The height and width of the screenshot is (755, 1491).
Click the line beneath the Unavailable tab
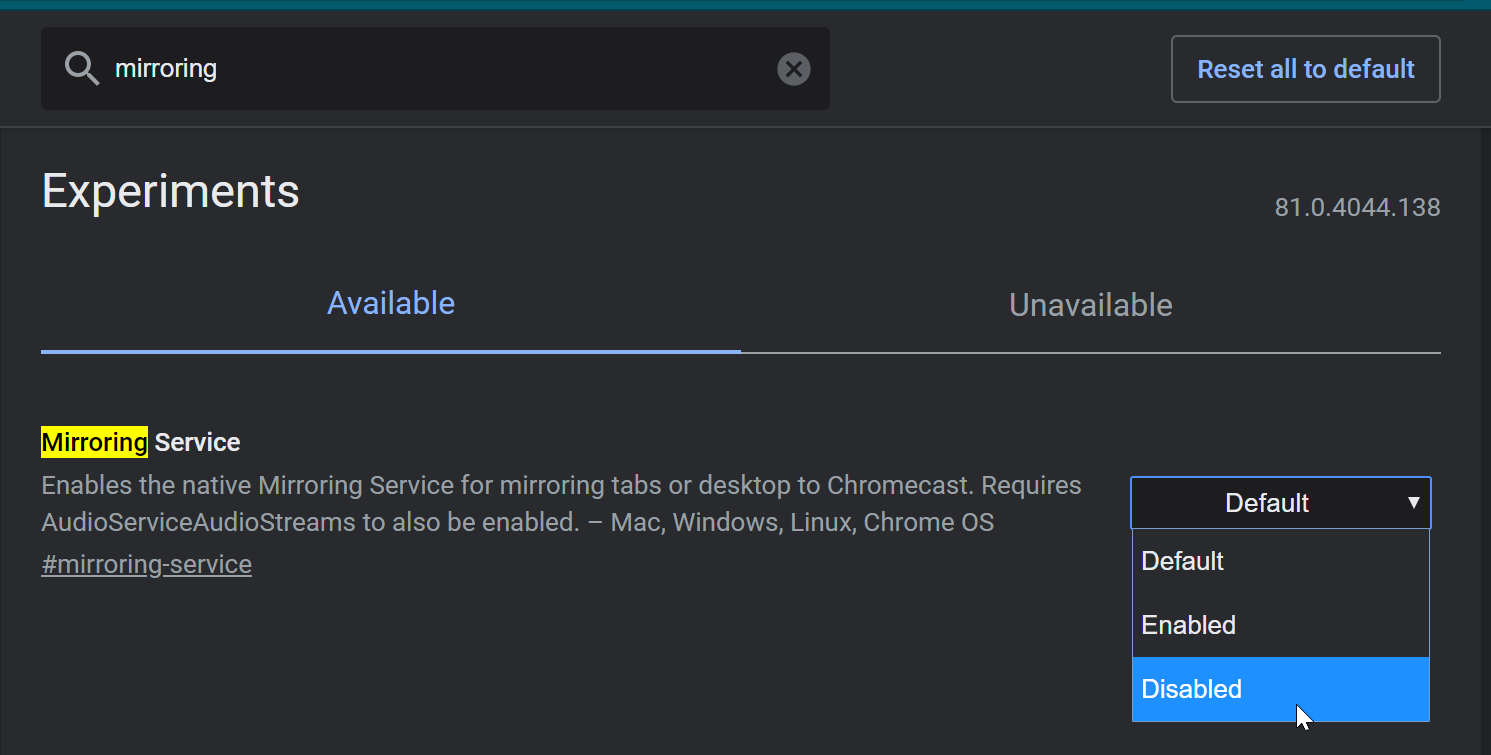(x=1090, y=353)
